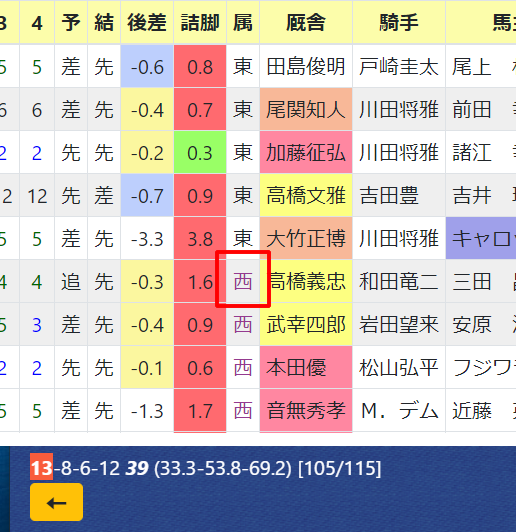Click the 後差 column header
The width and height of the screenshot is (516, 532).
tap(147, 22)
